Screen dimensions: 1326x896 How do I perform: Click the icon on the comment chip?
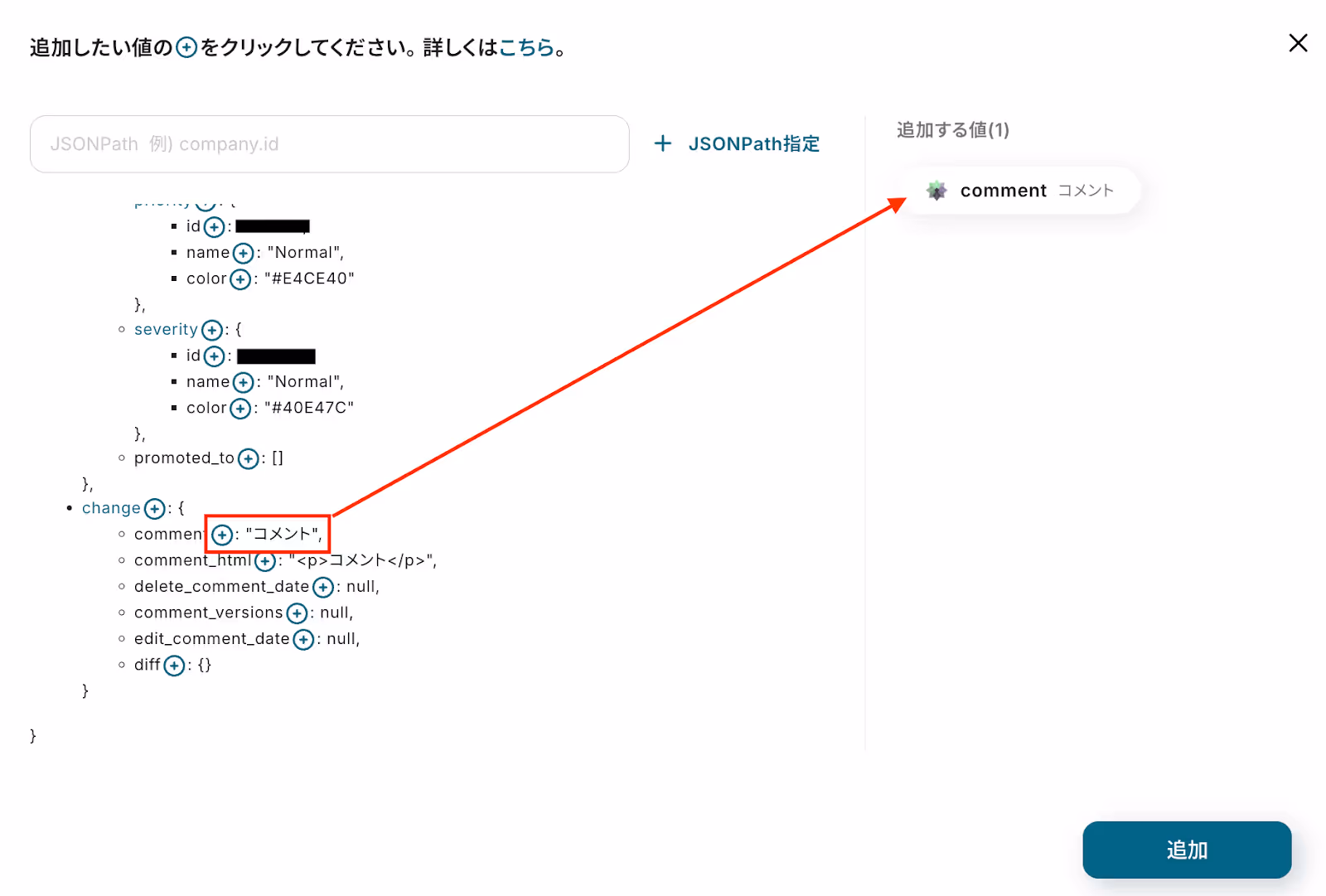coord(936,191)
